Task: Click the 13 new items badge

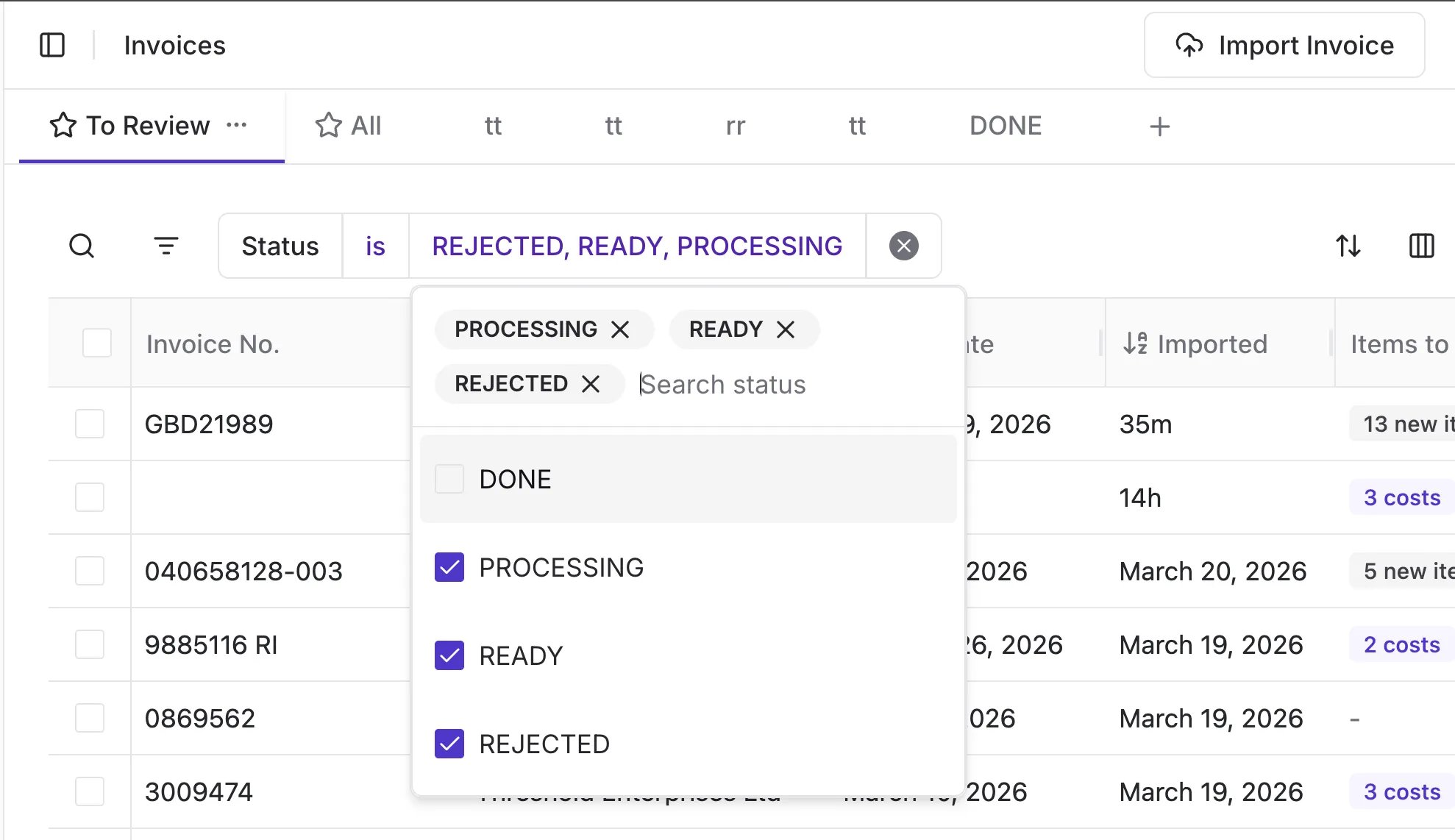Action: (x=1402, y=424)
